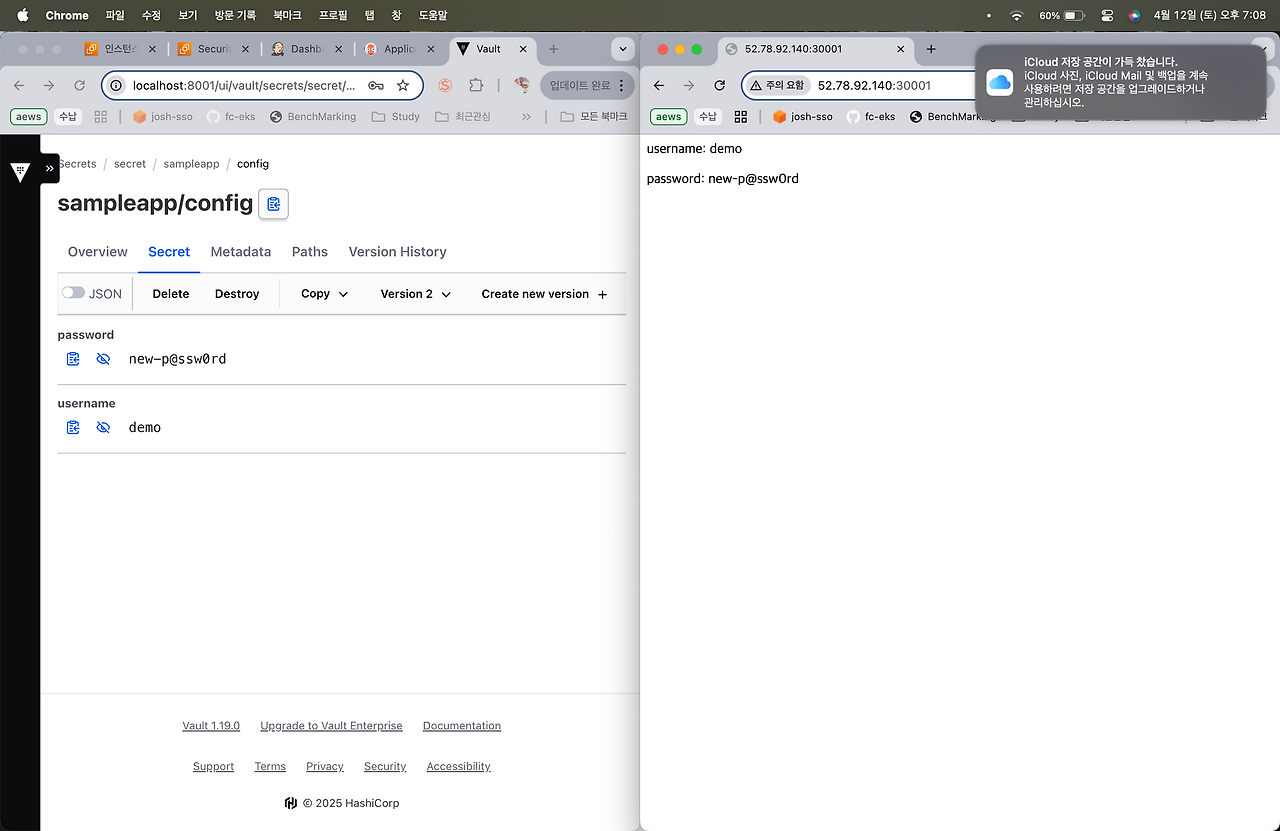Switch to the Metadata tab
The height and width of the screenshot is (831, 1280).
click(x=241, y=252)
